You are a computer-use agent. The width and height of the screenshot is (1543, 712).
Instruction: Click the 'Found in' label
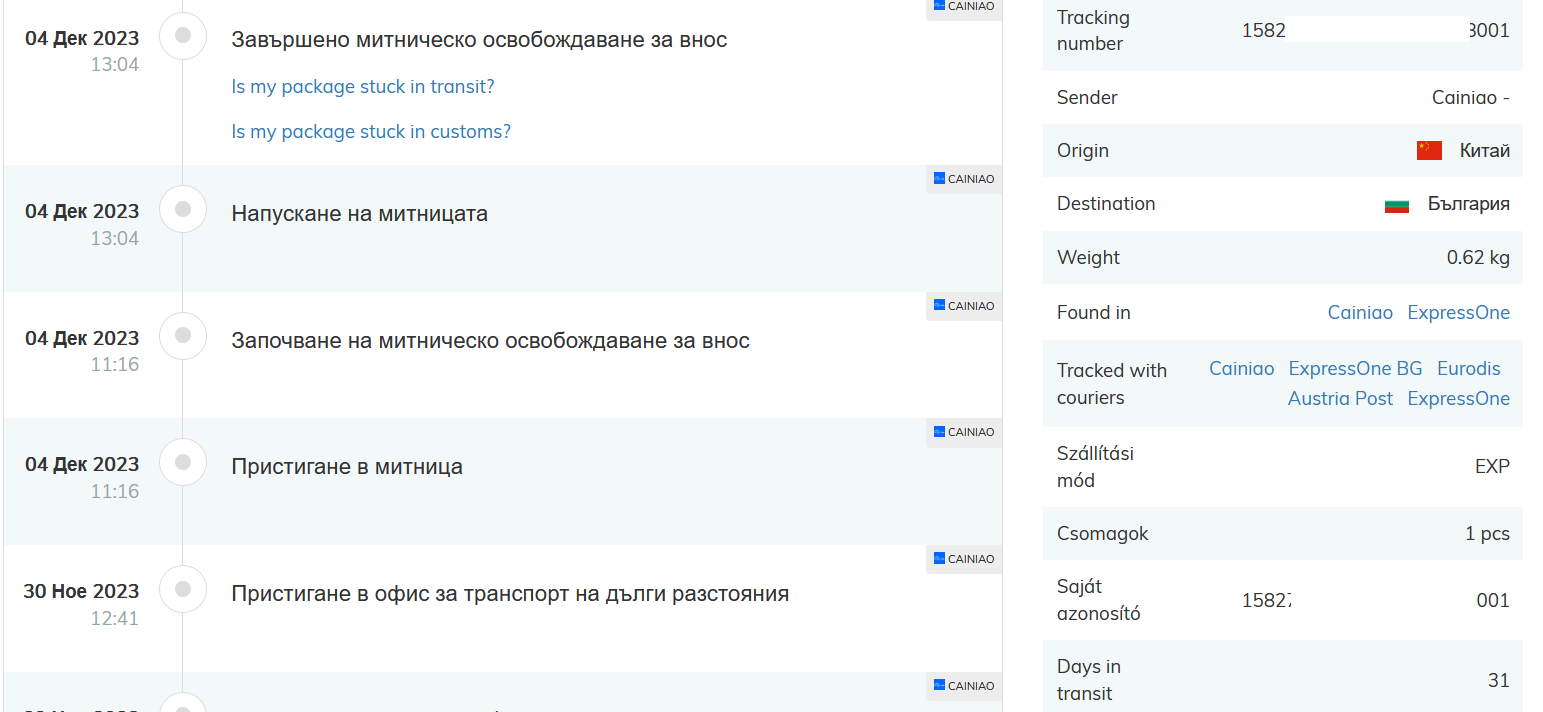(x=1094, y=313)
